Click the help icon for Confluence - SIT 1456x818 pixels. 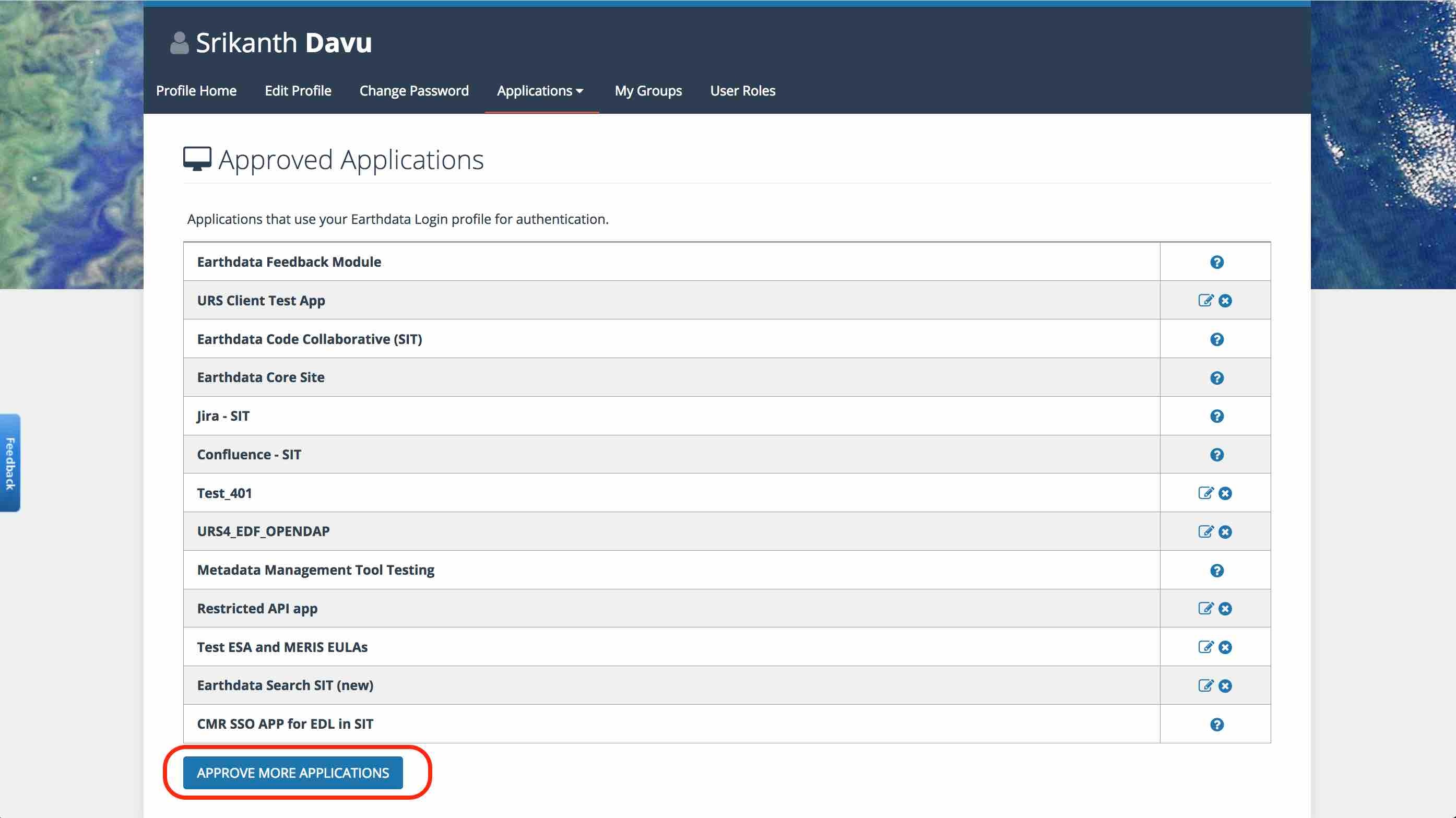click(1216, 455)
